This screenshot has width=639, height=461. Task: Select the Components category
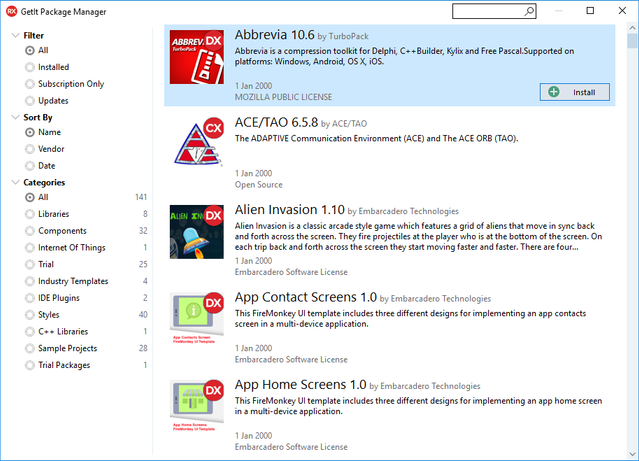click(30, 231)
